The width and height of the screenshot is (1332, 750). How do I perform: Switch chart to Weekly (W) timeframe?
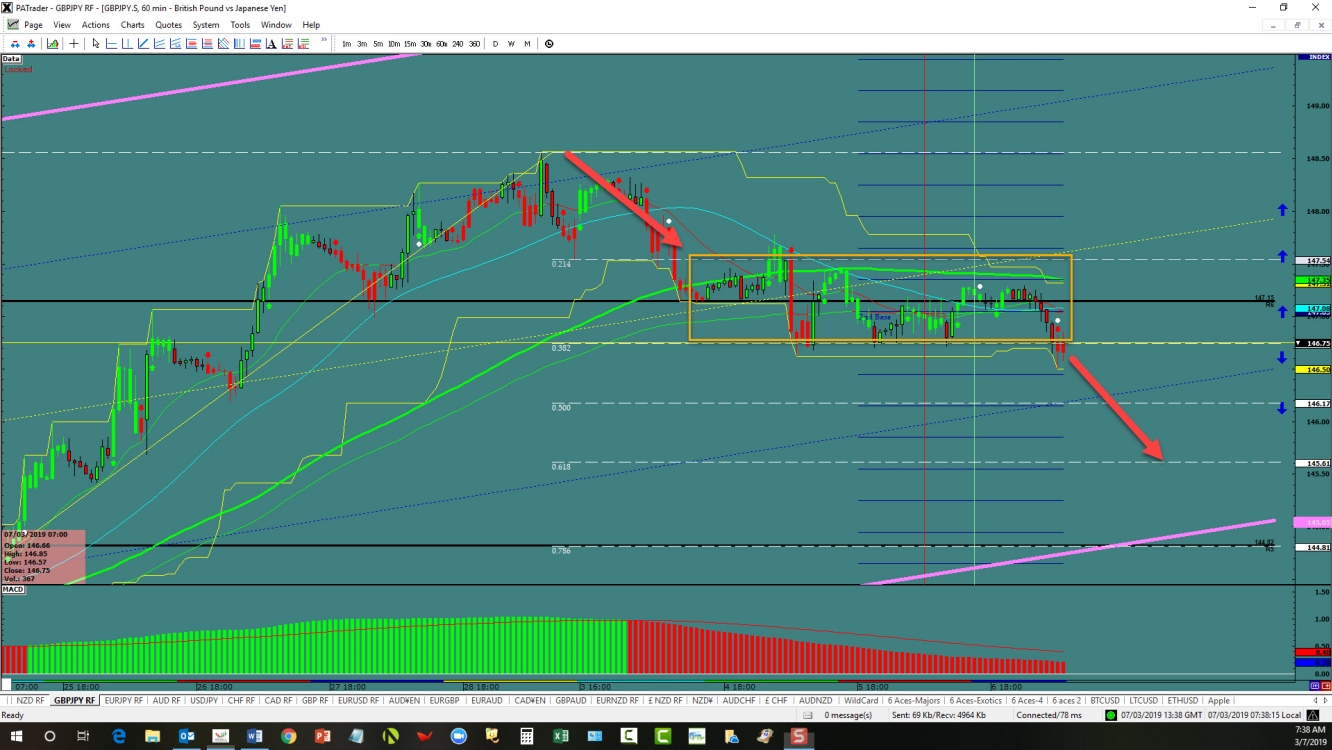point(511,43)
